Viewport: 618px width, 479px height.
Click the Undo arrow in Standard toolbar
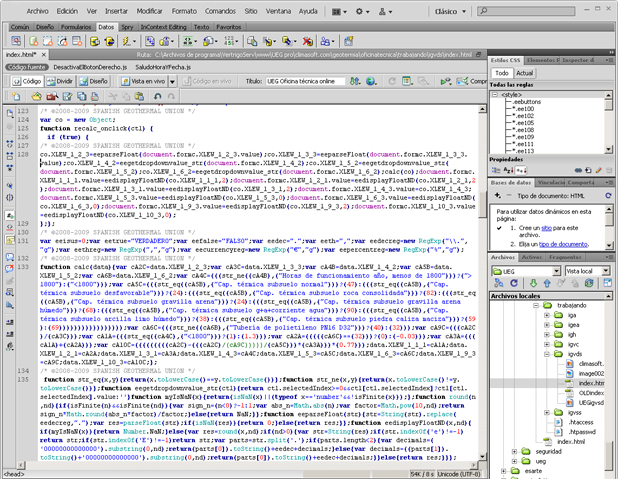pyautogui.click(x=158, y=96)
